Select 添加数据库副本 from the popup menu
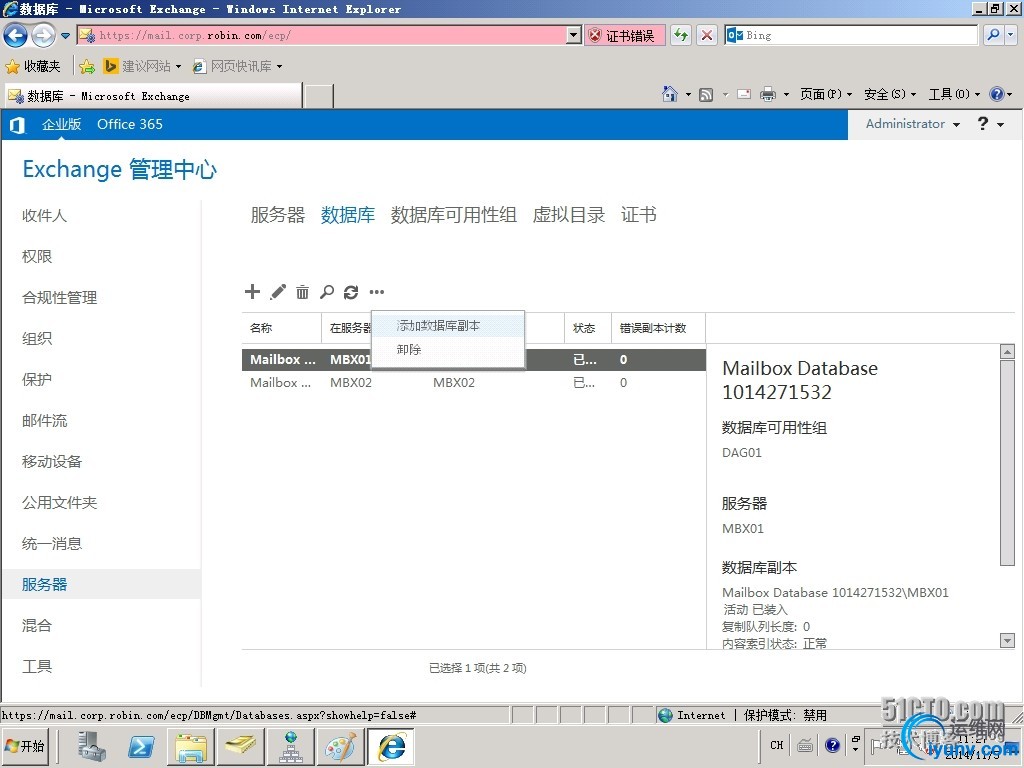This screenshot has height=768, width=1024. coord(448,325)
